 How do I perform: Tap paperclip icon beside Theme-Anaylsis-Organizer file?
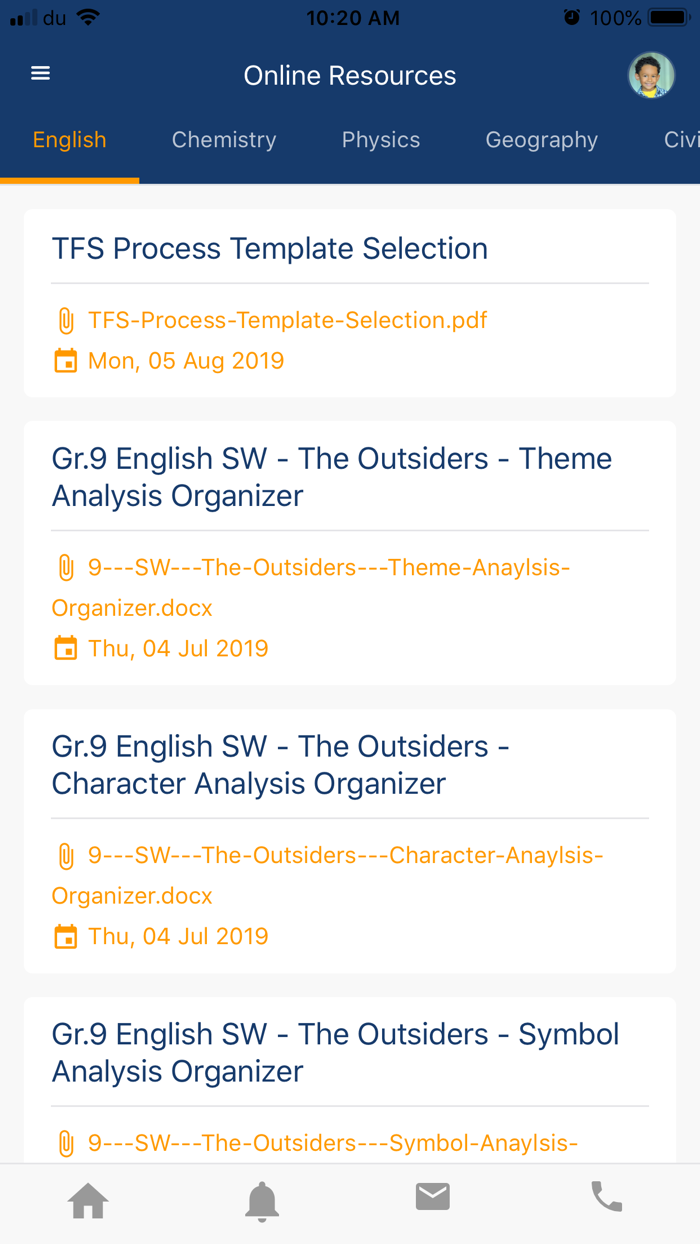[65, 568]
